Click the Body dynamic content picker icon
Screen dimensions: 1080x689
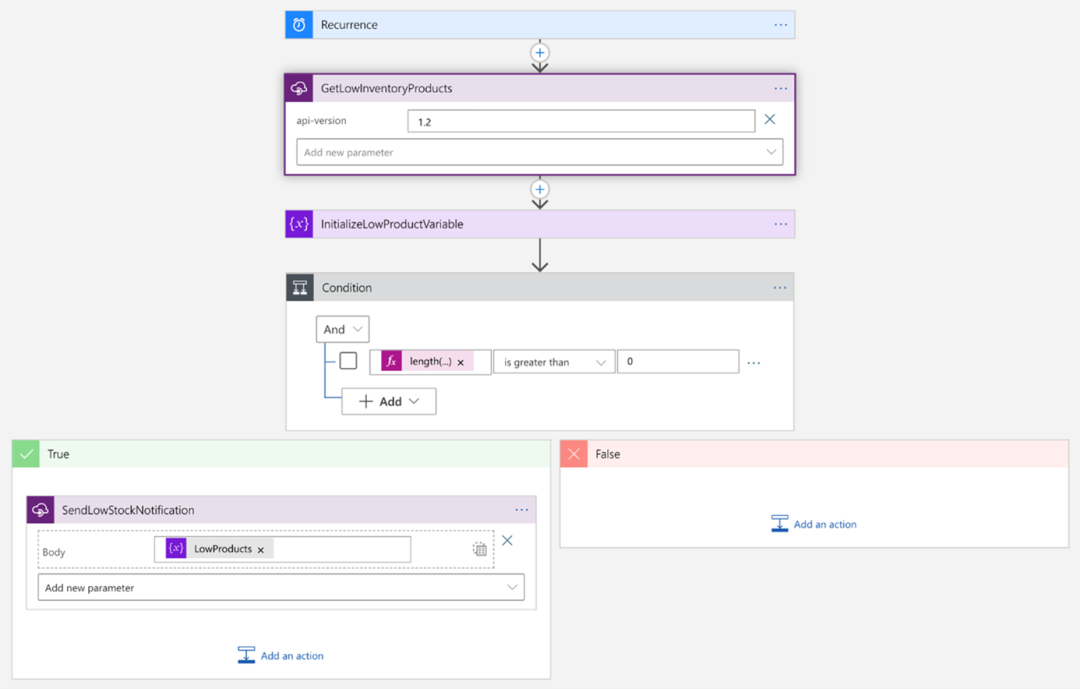coord(479,549)
